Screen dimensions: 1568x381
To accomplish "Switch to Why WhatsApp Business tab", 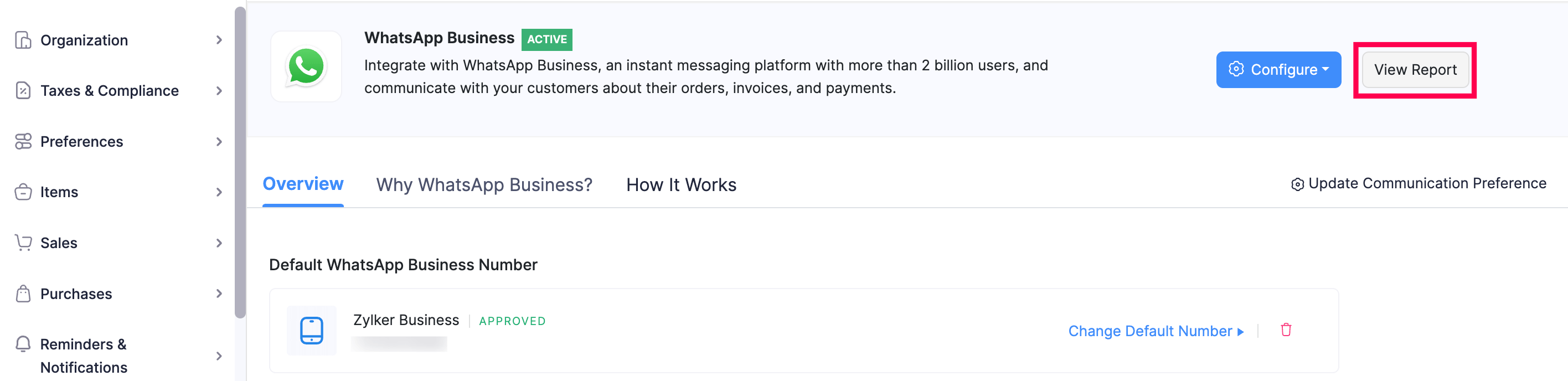I will click(484, 184).
